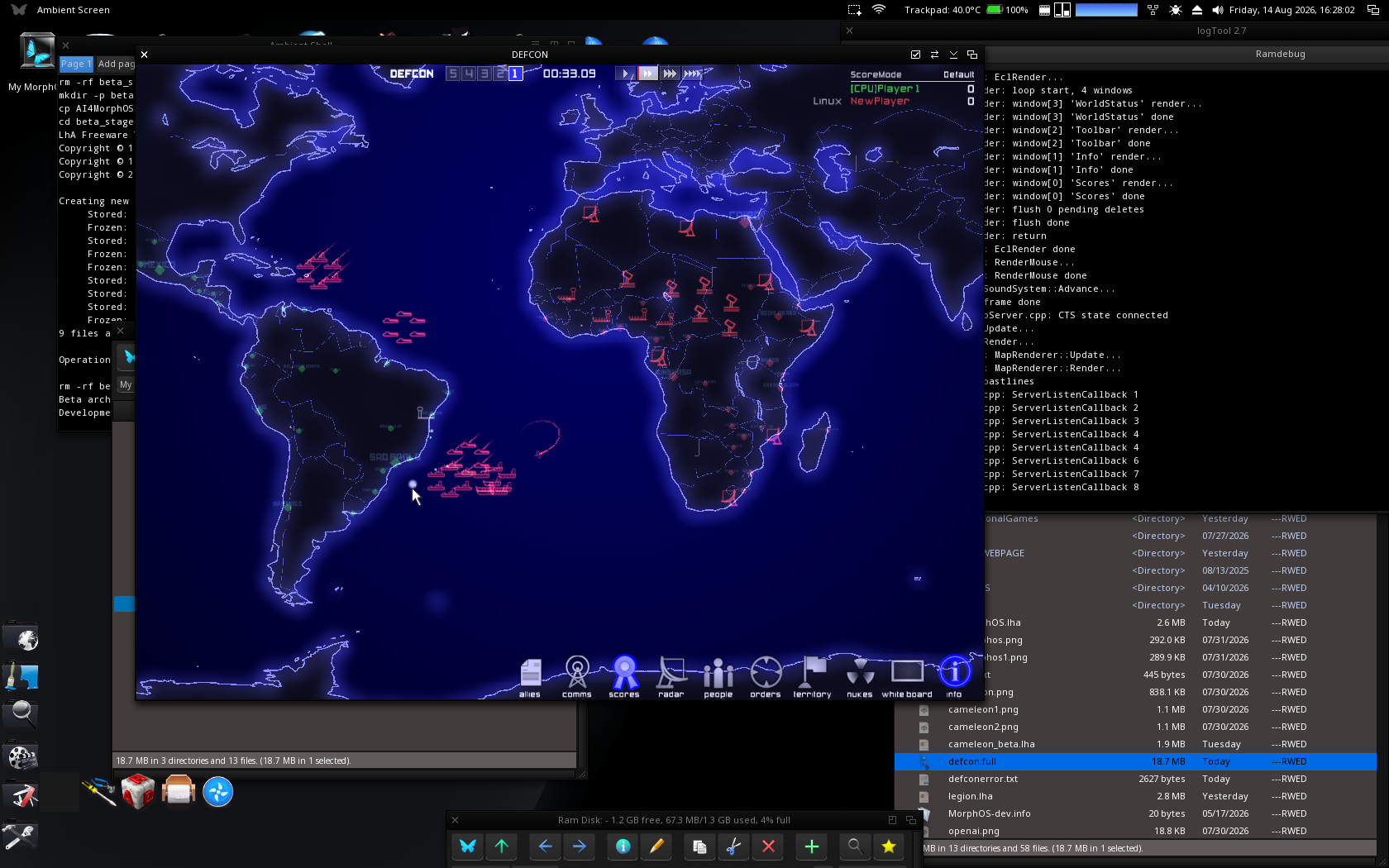Screen dimensions: 1389x868
Task: Click the scissors cut button
Action: pos(733,846)
